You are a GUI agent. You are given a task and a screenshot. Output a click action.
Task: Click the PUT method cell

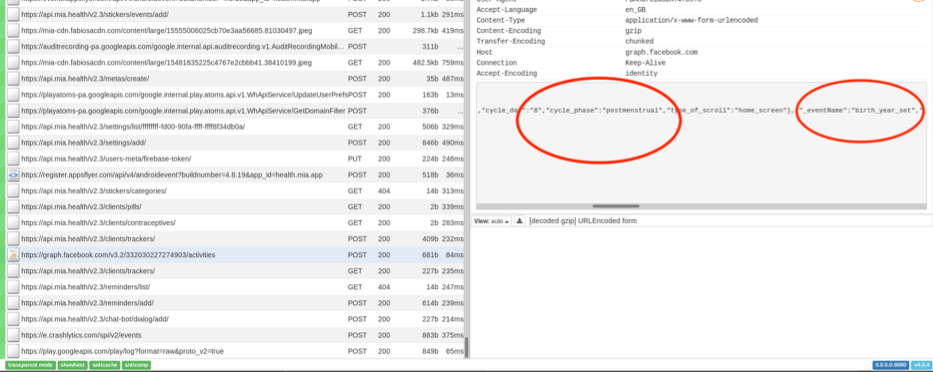[355, 159]
